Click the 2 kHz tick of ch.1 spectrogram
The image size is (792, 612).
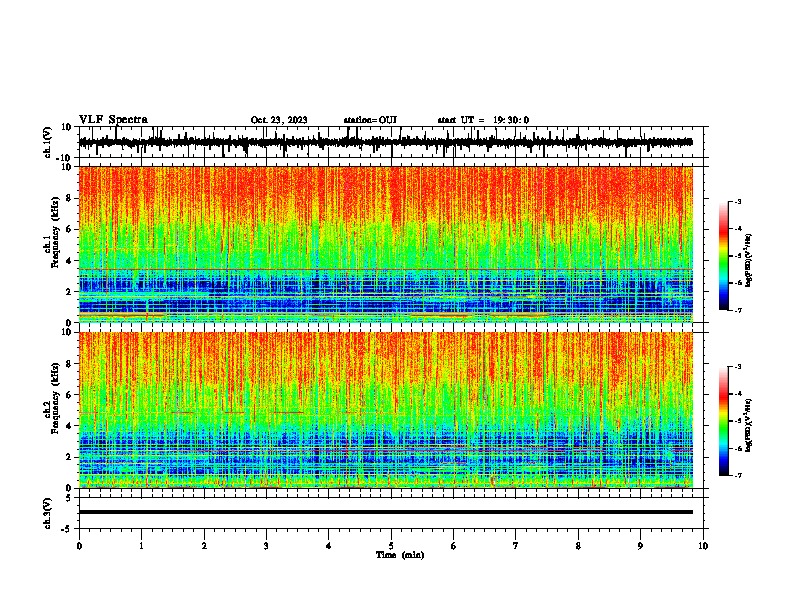tap(69, 292)
